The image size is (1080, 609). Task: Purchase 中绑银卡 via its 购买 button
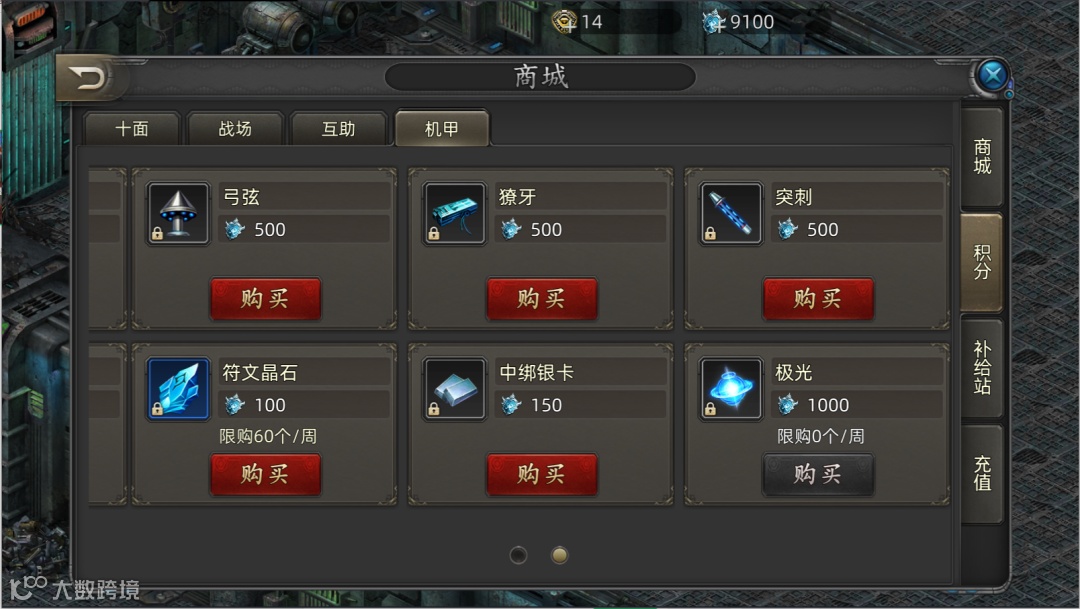(542, 475)
